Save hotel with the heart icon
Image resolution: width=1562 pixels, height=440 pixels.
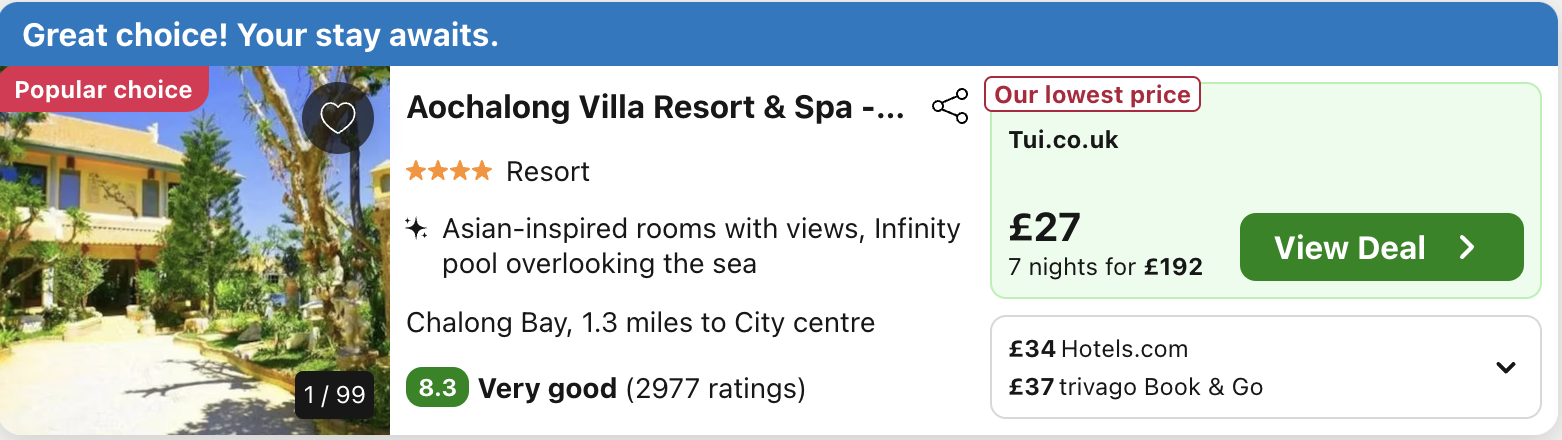(x=338, y=118)
